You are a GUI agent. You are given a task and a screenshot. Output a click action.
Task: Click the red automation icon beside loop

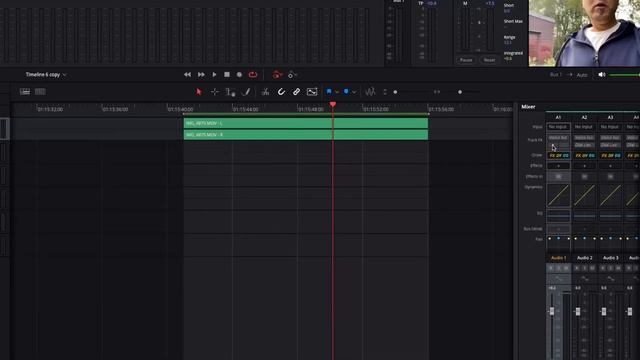277,75
